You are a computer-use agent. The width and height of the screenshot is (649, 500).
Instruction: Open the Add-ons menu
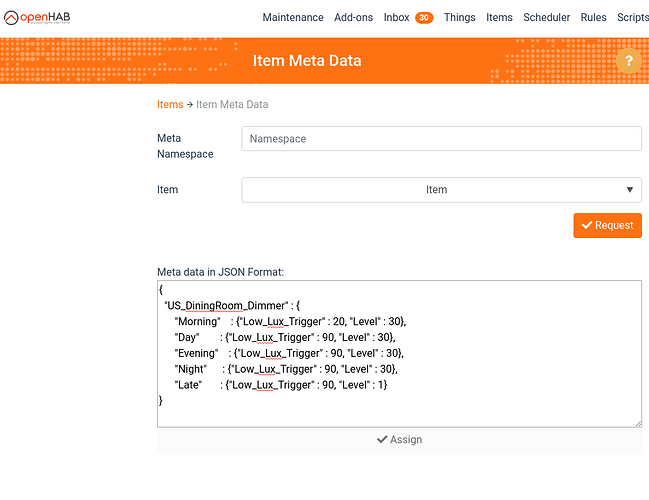pyautogui.click(x=354, y=17)
